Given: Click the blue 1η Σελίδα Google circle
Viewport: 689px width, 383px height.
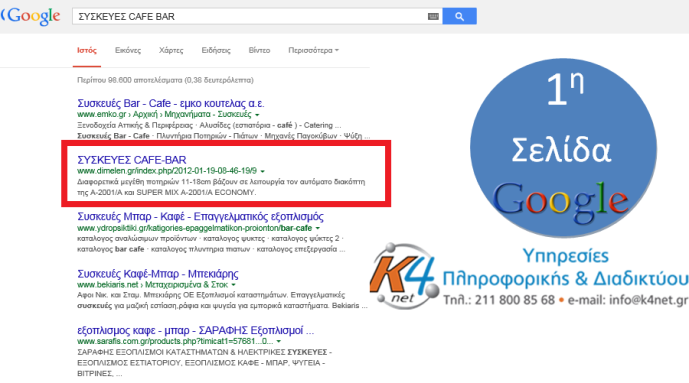Looking at the screenshot, I should [563, 148].
